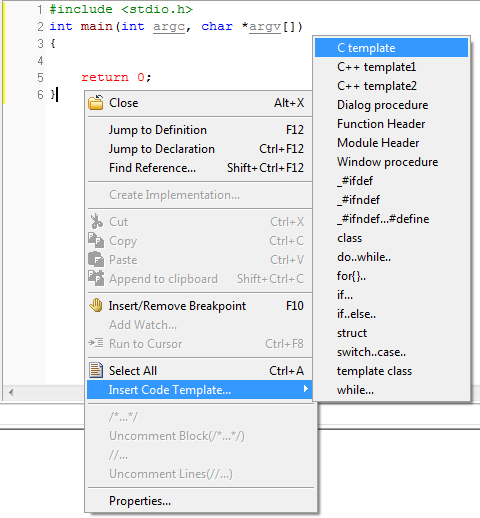480x518 pixels.
Task: Click the hand Breakpoint icon
Action: pos(96,305)
